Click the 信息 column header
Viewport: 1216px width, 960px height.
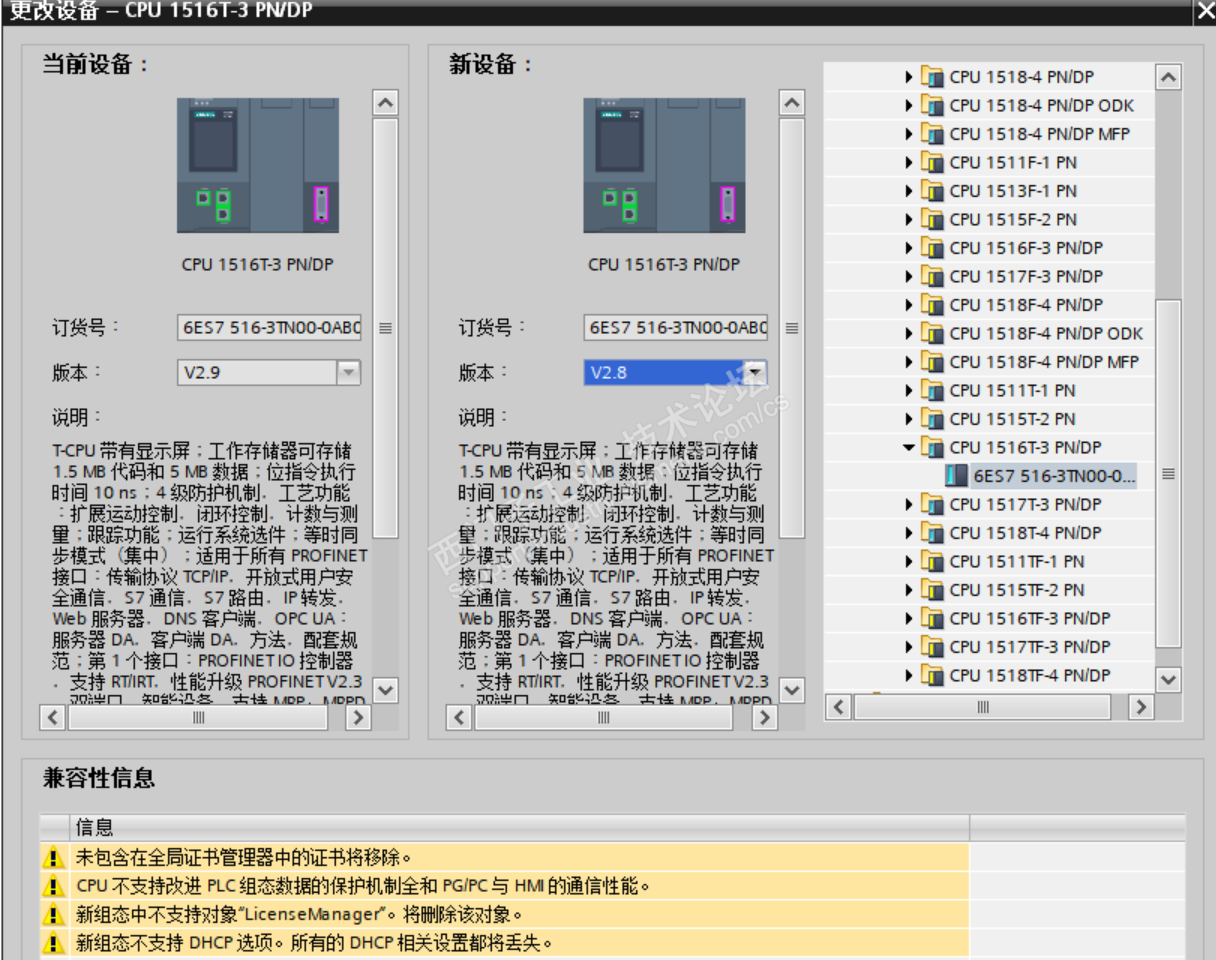520,827
